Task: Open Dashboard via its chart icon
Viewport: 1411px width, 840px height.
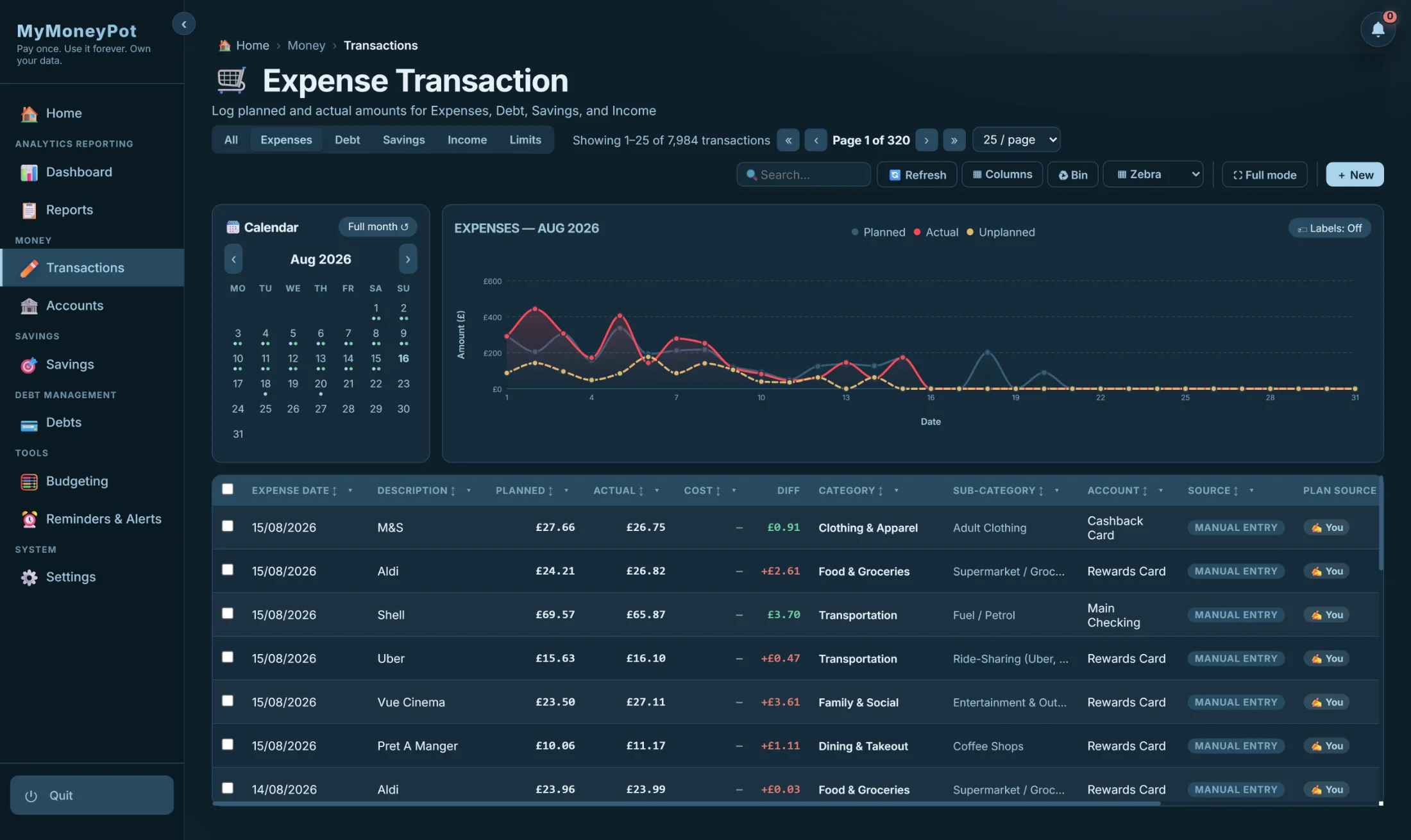Action: click(x=29, y=172)
